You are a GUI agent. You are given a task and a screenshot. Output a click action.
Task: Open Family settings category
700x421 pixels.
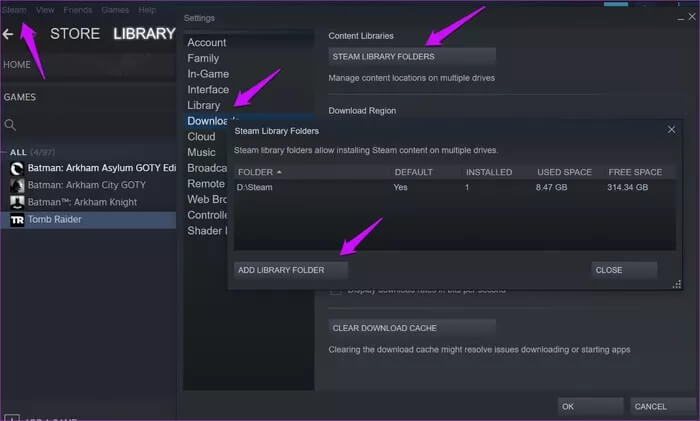click(203, 58)
